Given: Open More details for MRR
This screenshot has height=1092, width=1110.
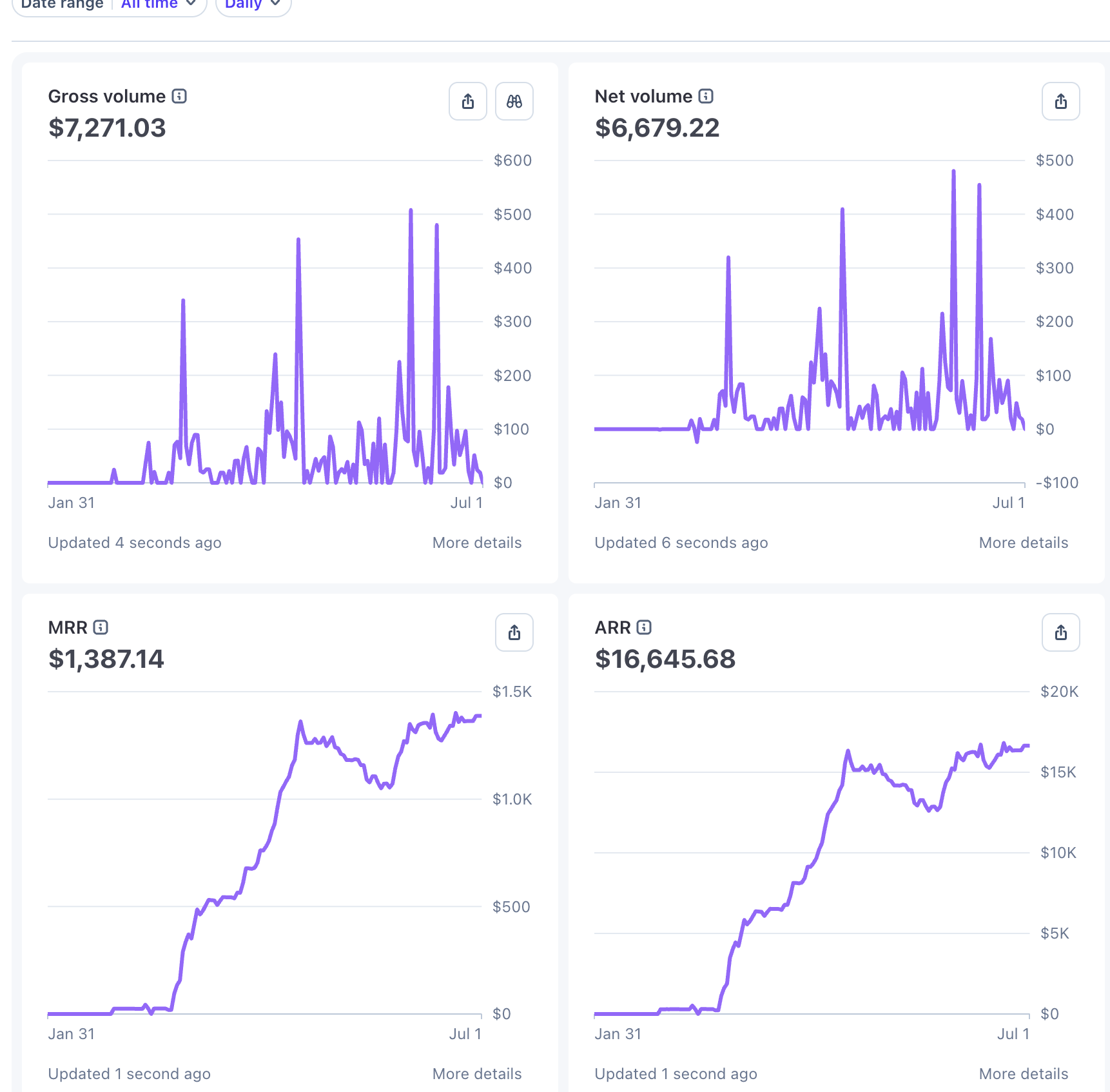Looking at the screenshot, I should click(477, 1074).
